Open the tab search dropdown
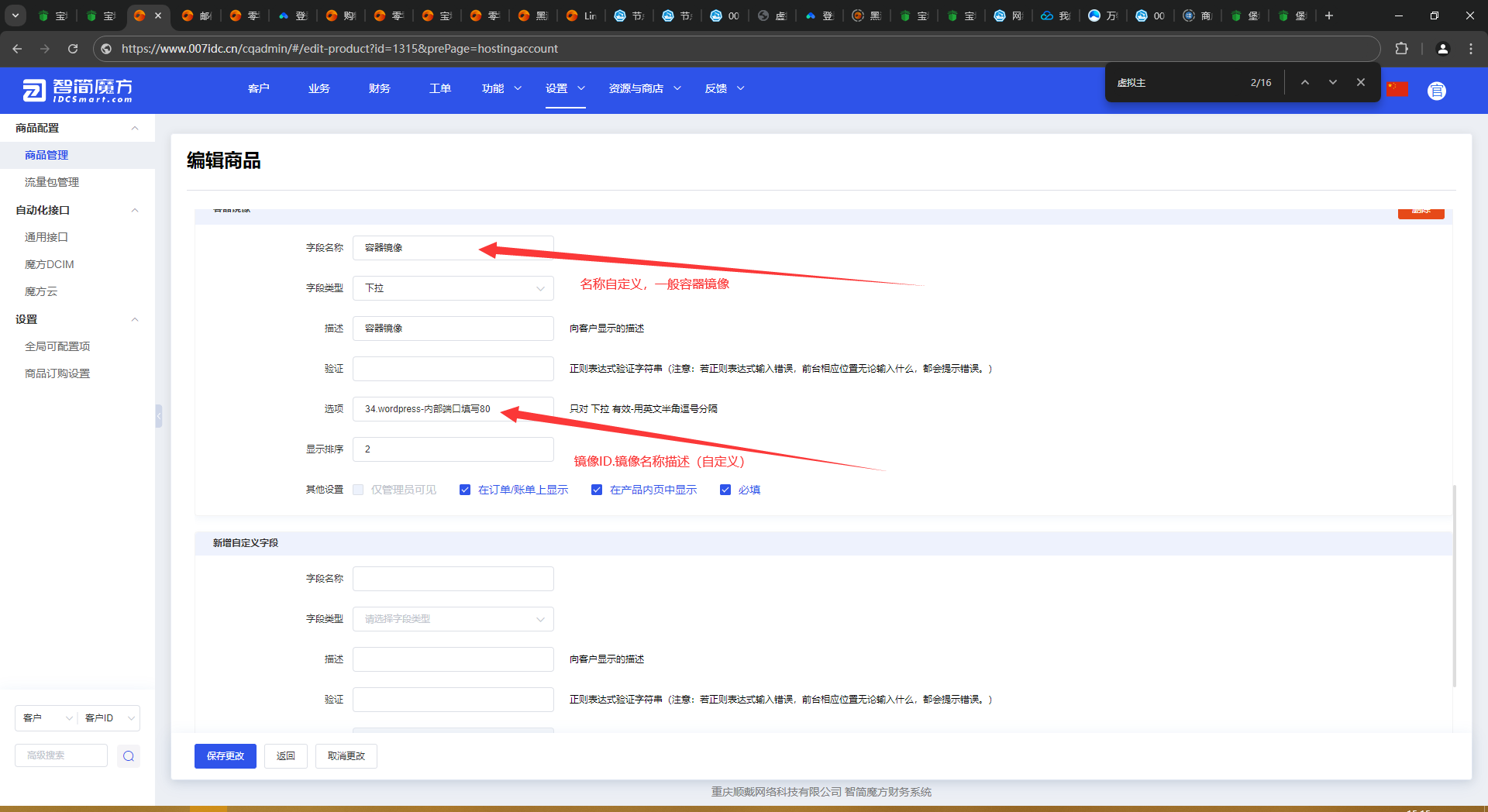Screen dimensions: 1488x812 click(15, 15)
